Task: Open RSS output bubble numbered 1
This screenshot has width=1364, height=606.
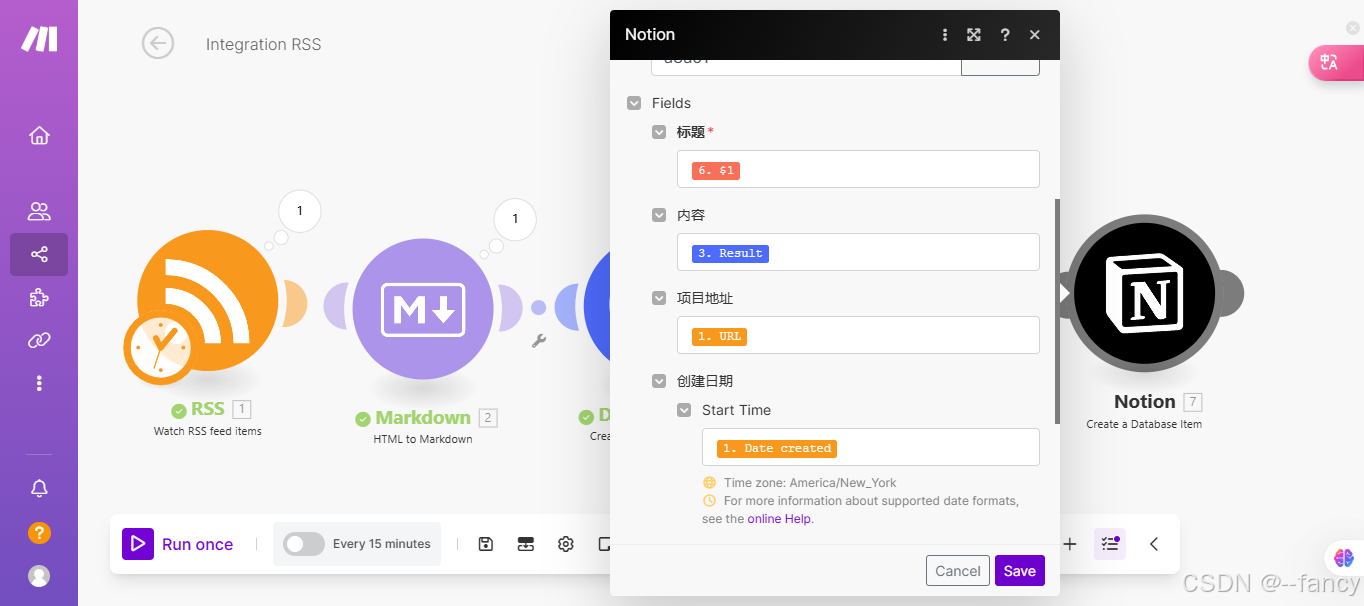Action: point(299,211)
